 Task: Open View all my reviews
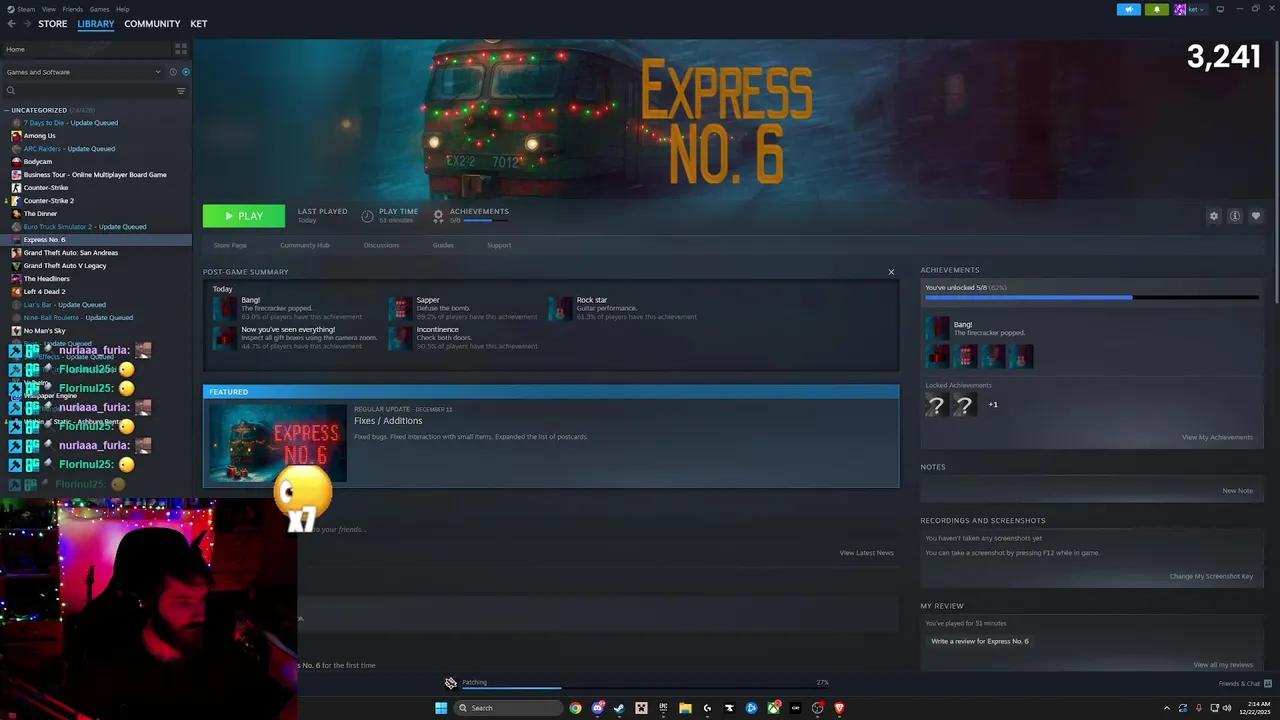[1223, 665]
